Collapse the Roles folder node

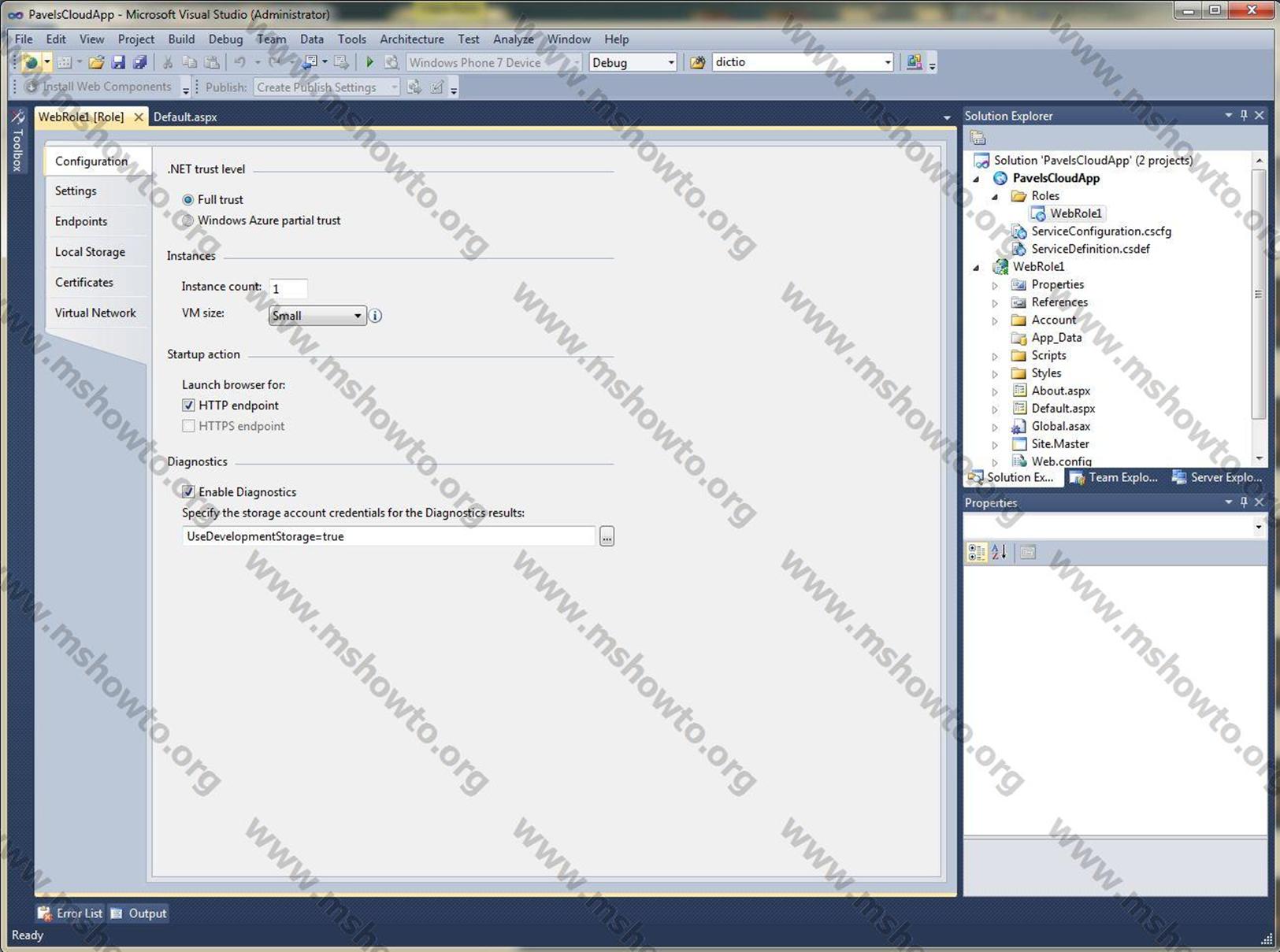point(995,197)
